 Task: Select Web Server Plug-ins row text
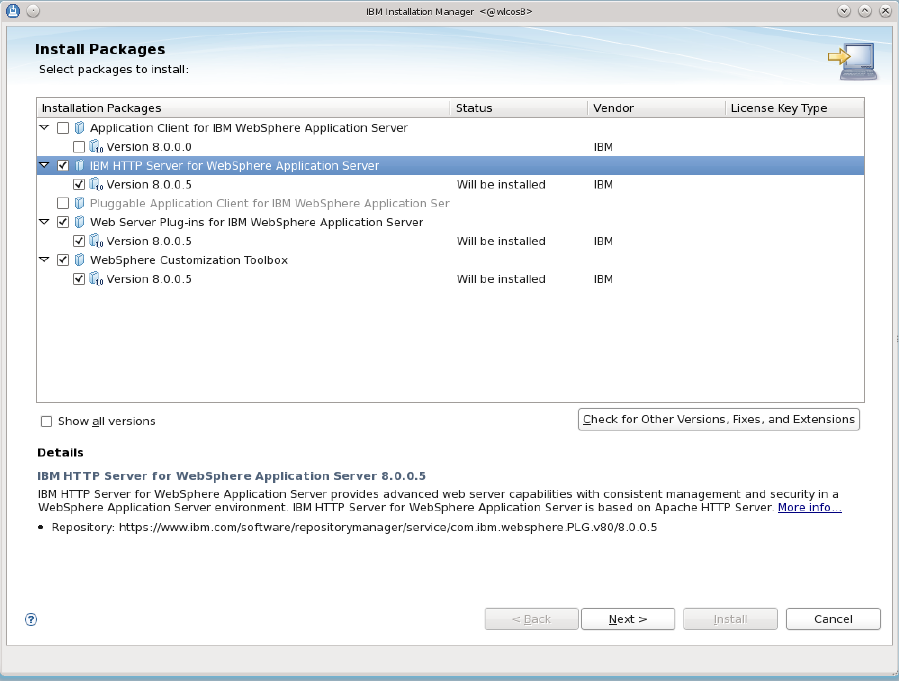tap(256, 222)
